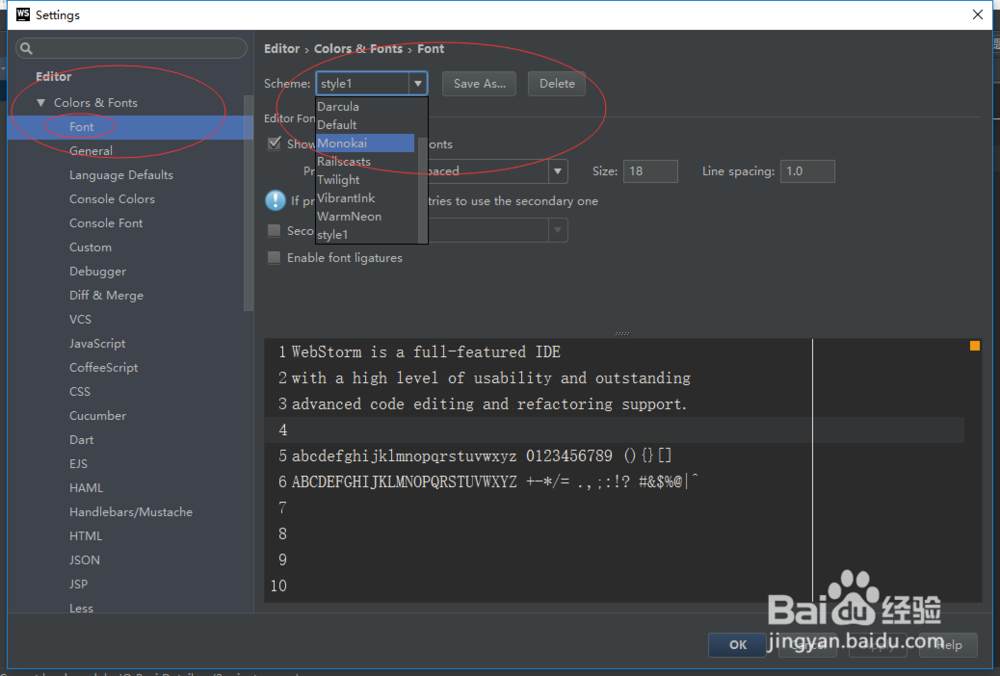Open Console Colors settings
The width and height of the screenshot is (1000, 676).
112,199
